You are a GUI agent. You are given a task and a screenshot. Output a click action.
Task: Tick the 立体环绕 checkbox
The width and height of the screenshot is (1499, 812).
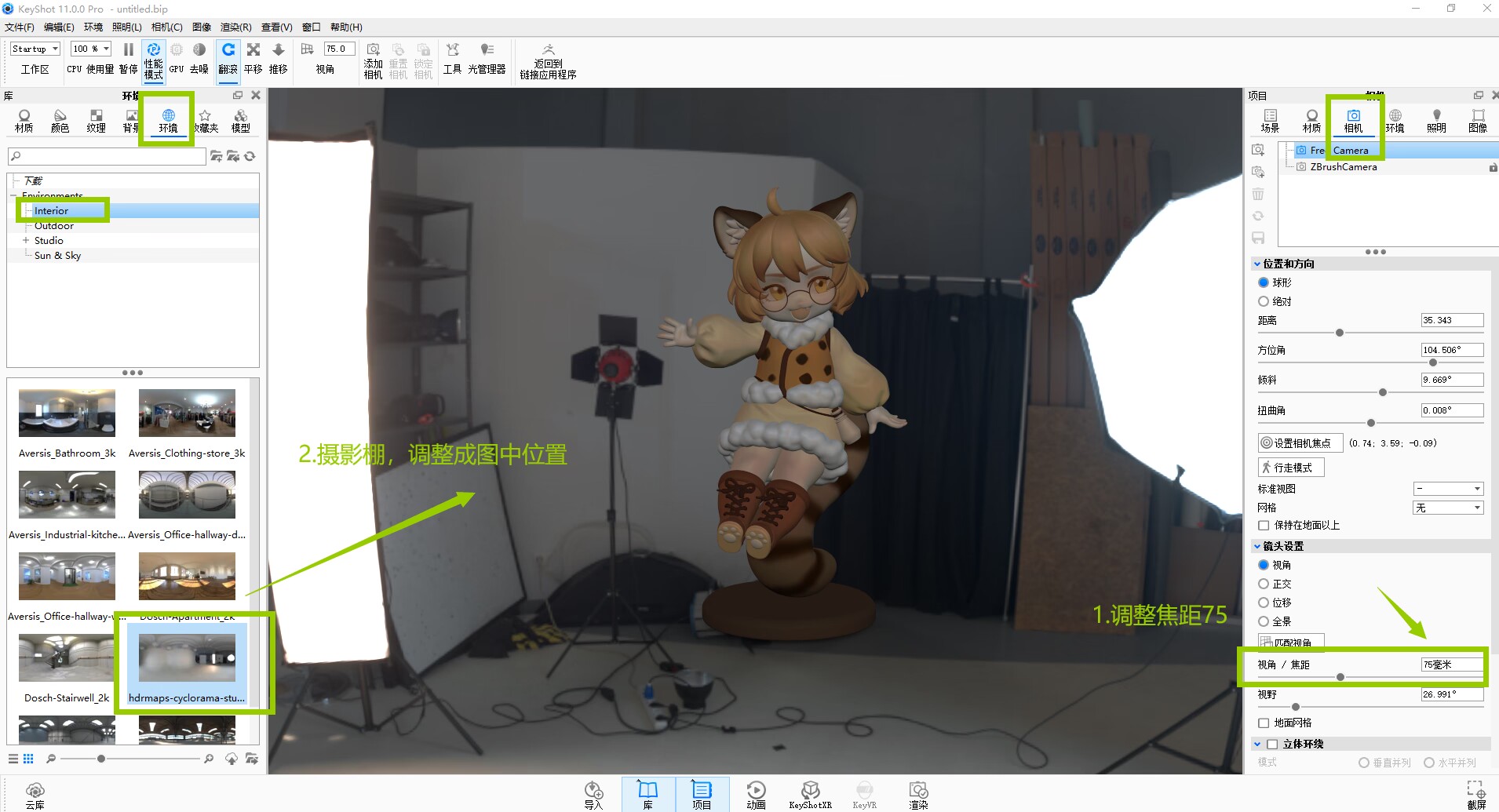[x=1272, y=744]
